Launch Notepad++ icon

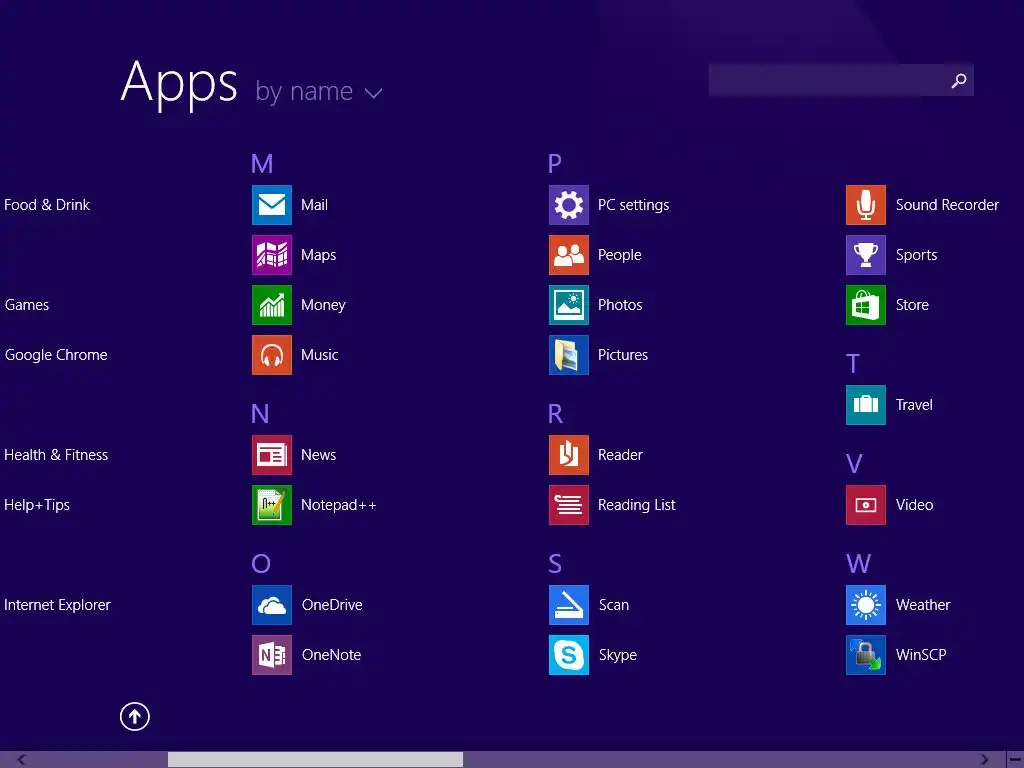point(272,505)
